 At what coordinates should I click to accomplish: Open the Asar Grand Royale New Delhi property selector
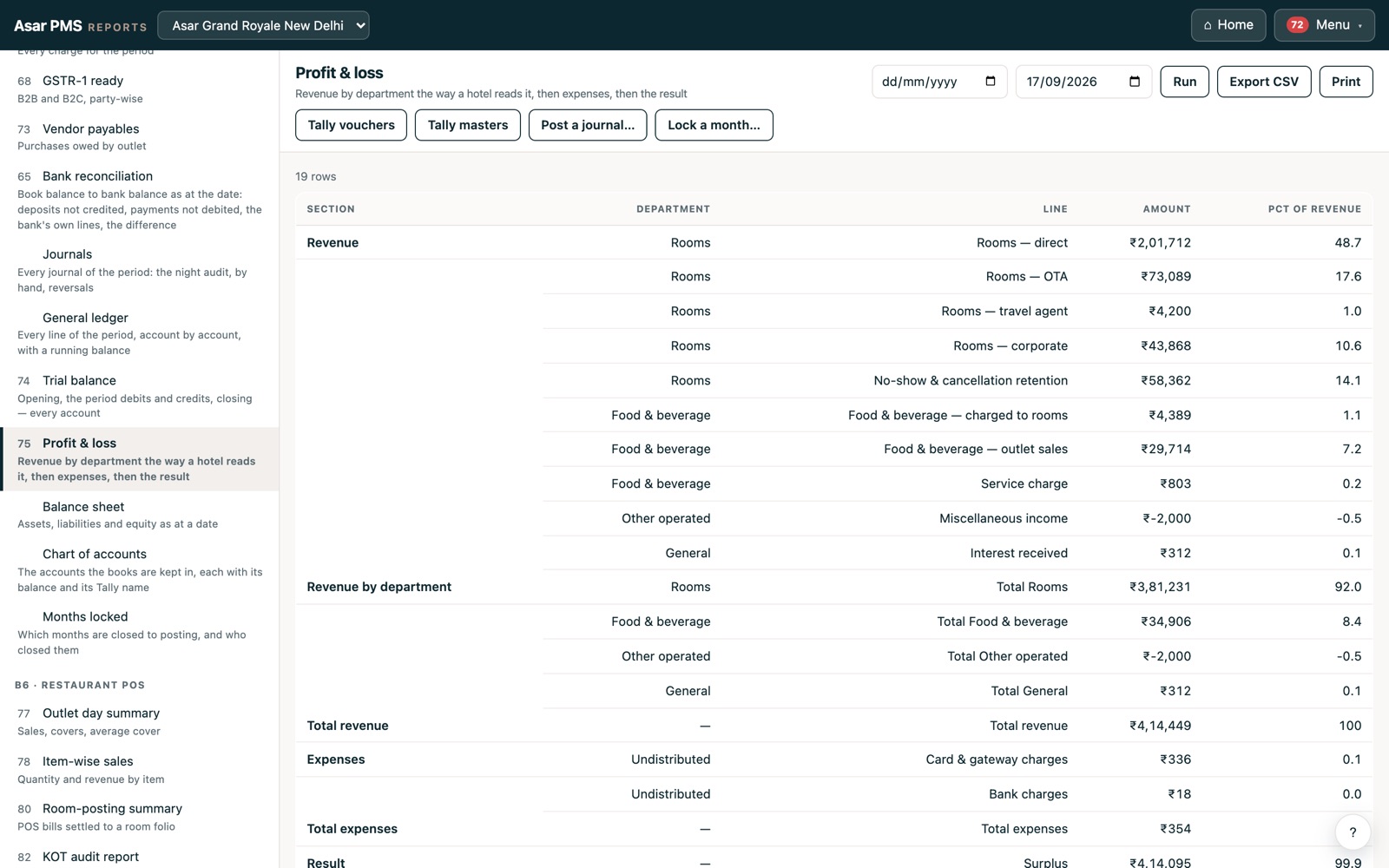[263, 25]
